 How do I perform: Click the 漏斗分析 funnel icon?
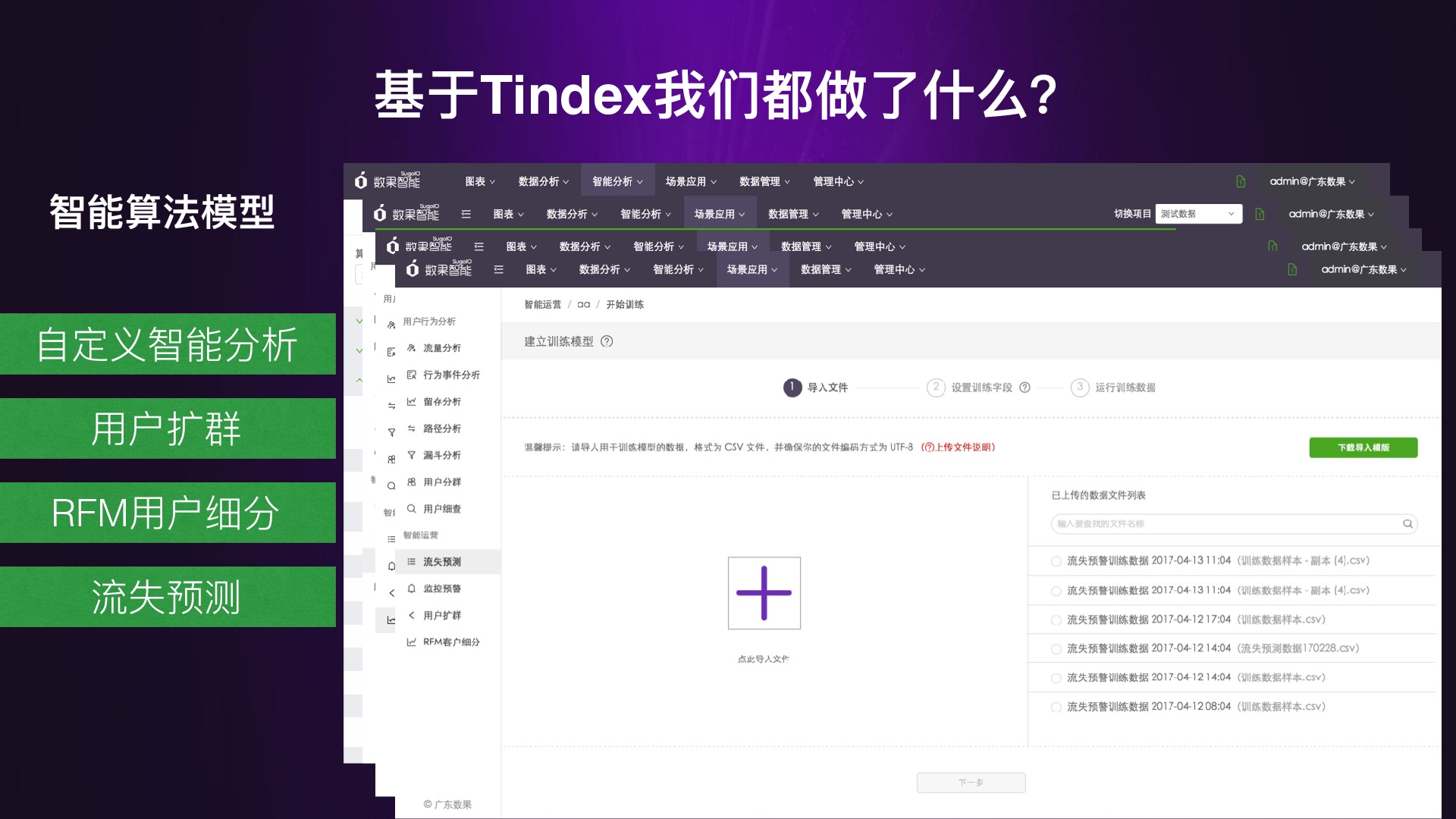point(411,455)
